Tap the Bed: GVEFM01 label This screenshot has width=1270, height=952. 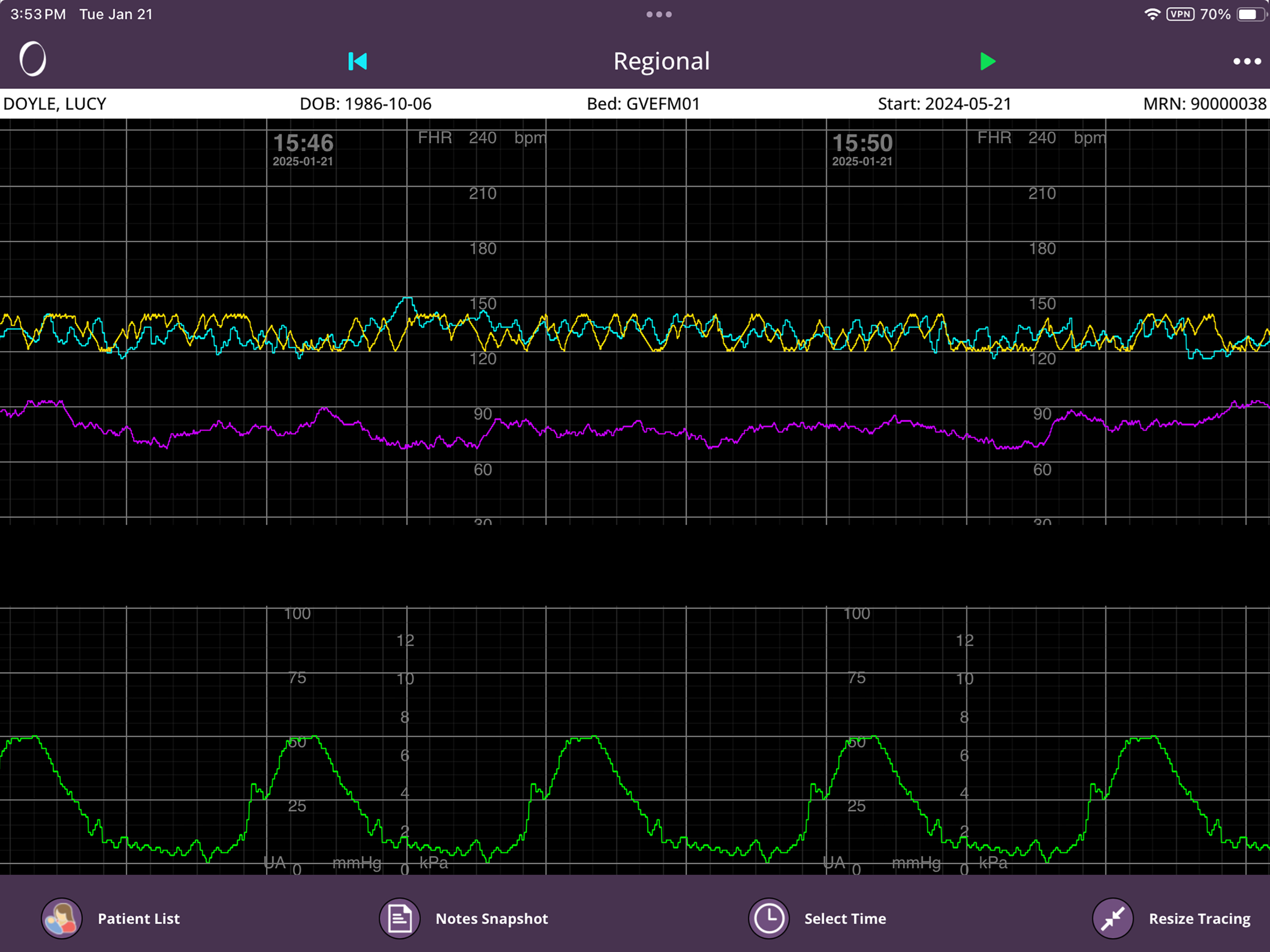click(x=643, y=104)
